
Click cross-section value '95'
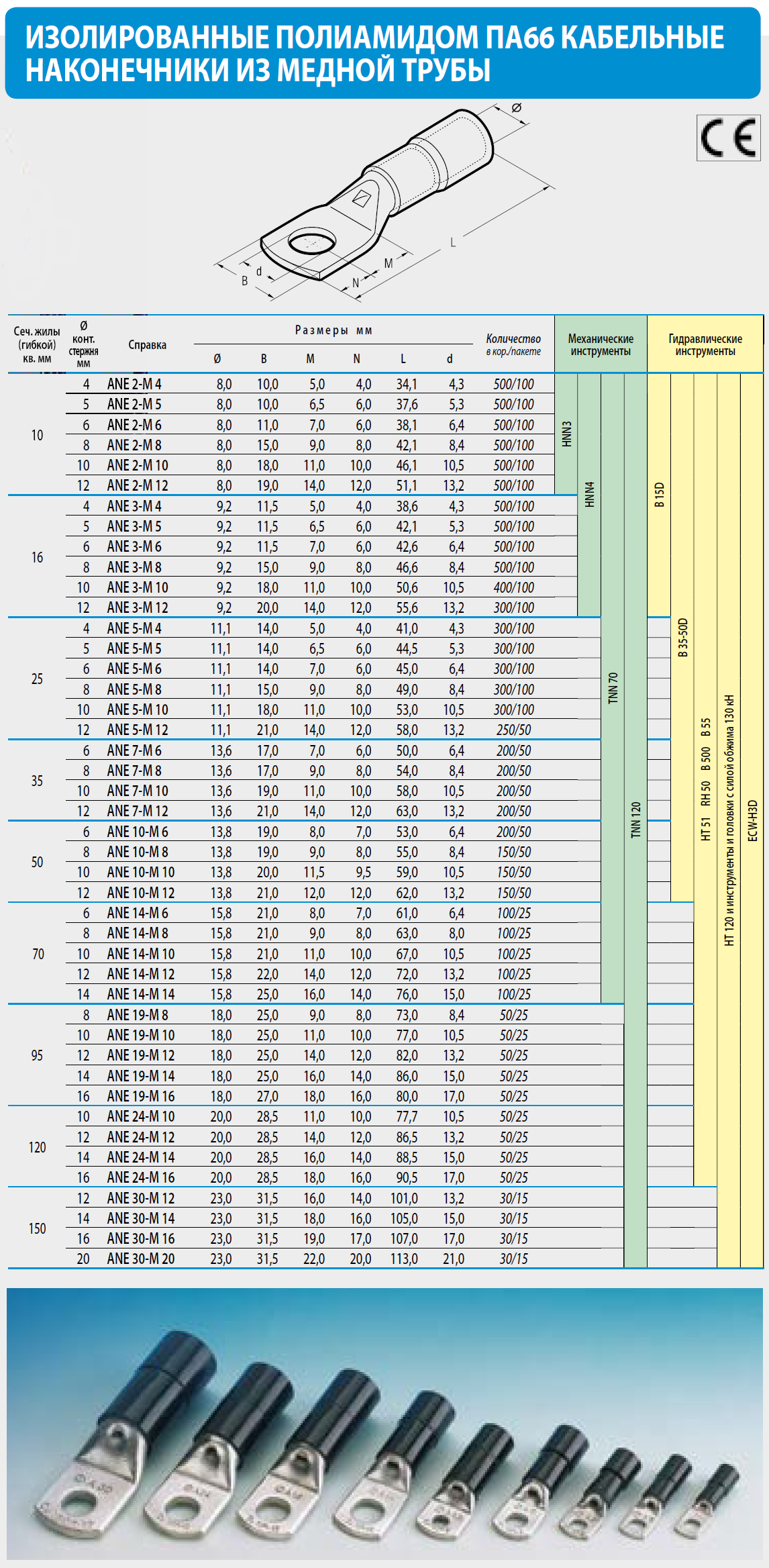pos(37,1055)
